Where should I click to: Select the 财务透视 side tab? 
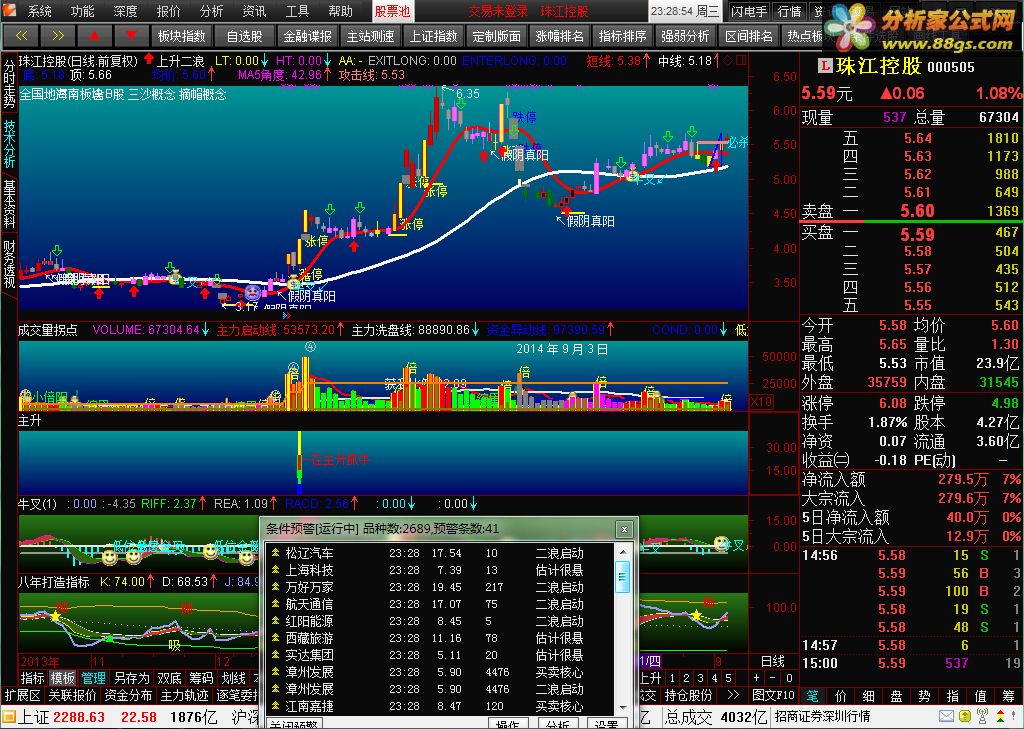[x=9, y=264]
